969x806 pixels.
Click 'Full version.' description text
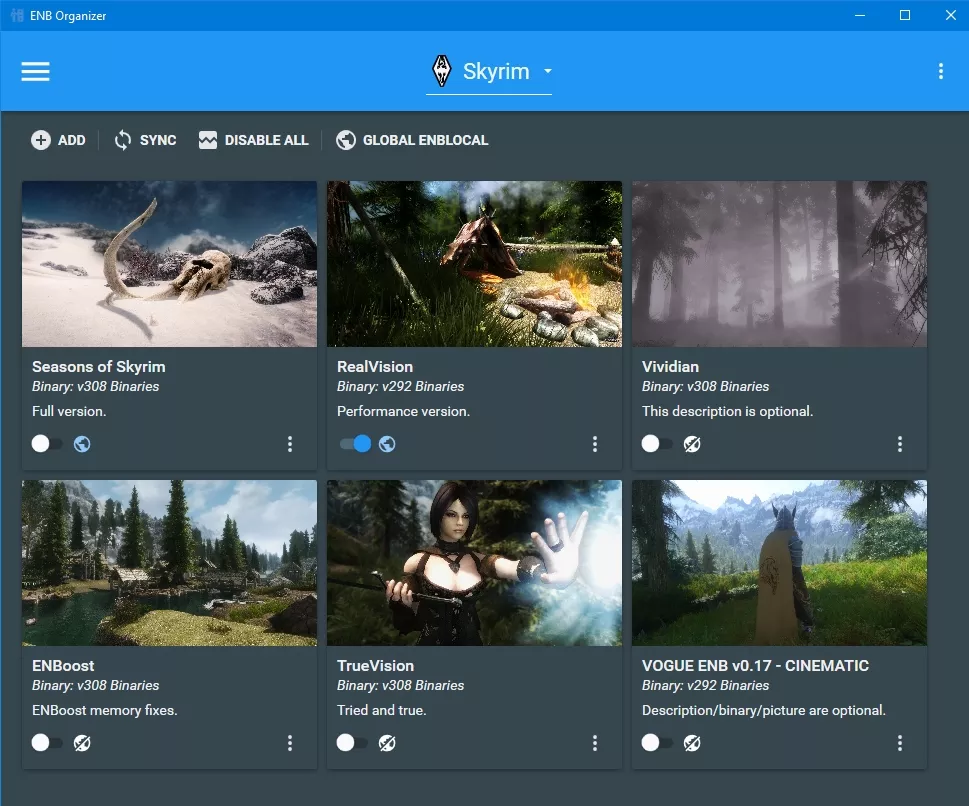coord(69,412)
